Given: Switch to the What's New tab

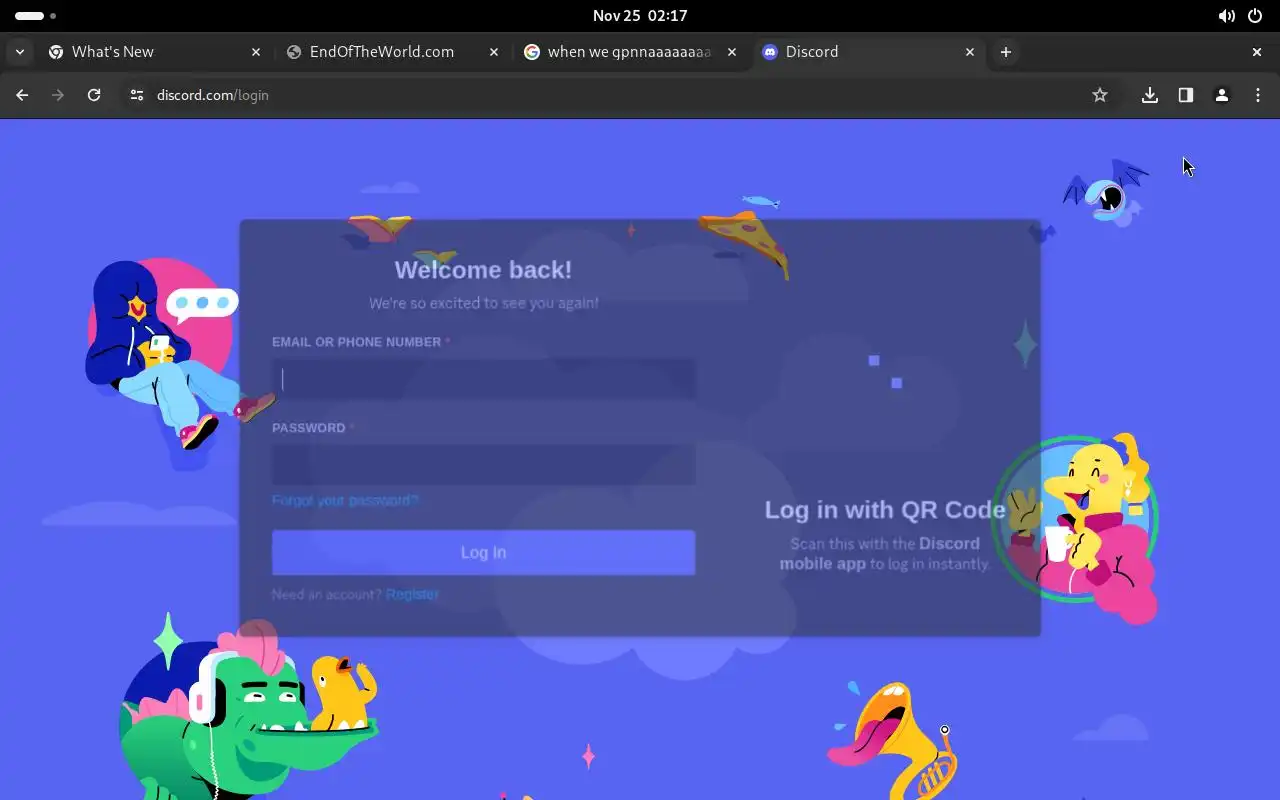Looking at the screenshot, I should tap(155, 52).
